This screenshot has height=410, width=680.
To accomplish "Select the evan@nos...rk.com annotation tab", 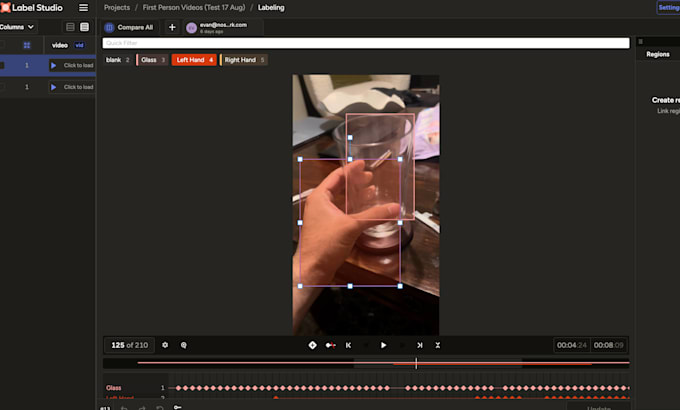I will tap(222, 27).
